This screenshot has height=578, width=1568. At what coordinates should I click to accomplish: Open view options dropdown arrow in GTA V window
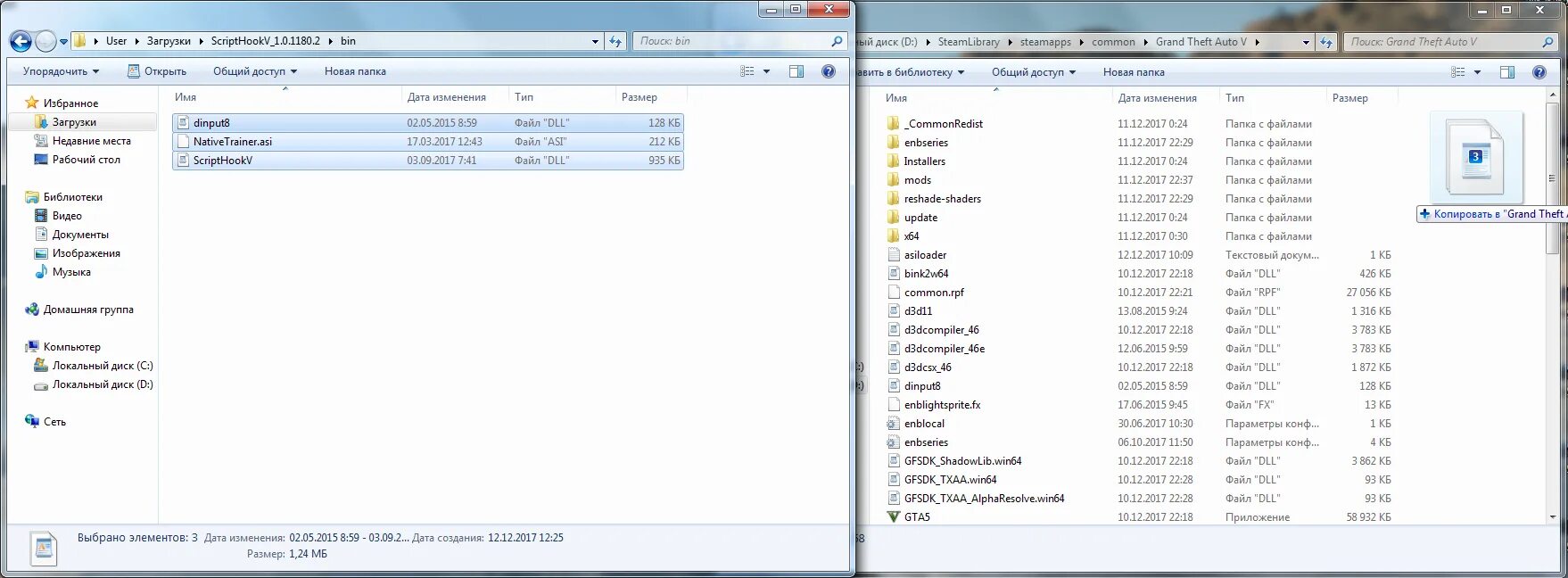coord(1477,72)
